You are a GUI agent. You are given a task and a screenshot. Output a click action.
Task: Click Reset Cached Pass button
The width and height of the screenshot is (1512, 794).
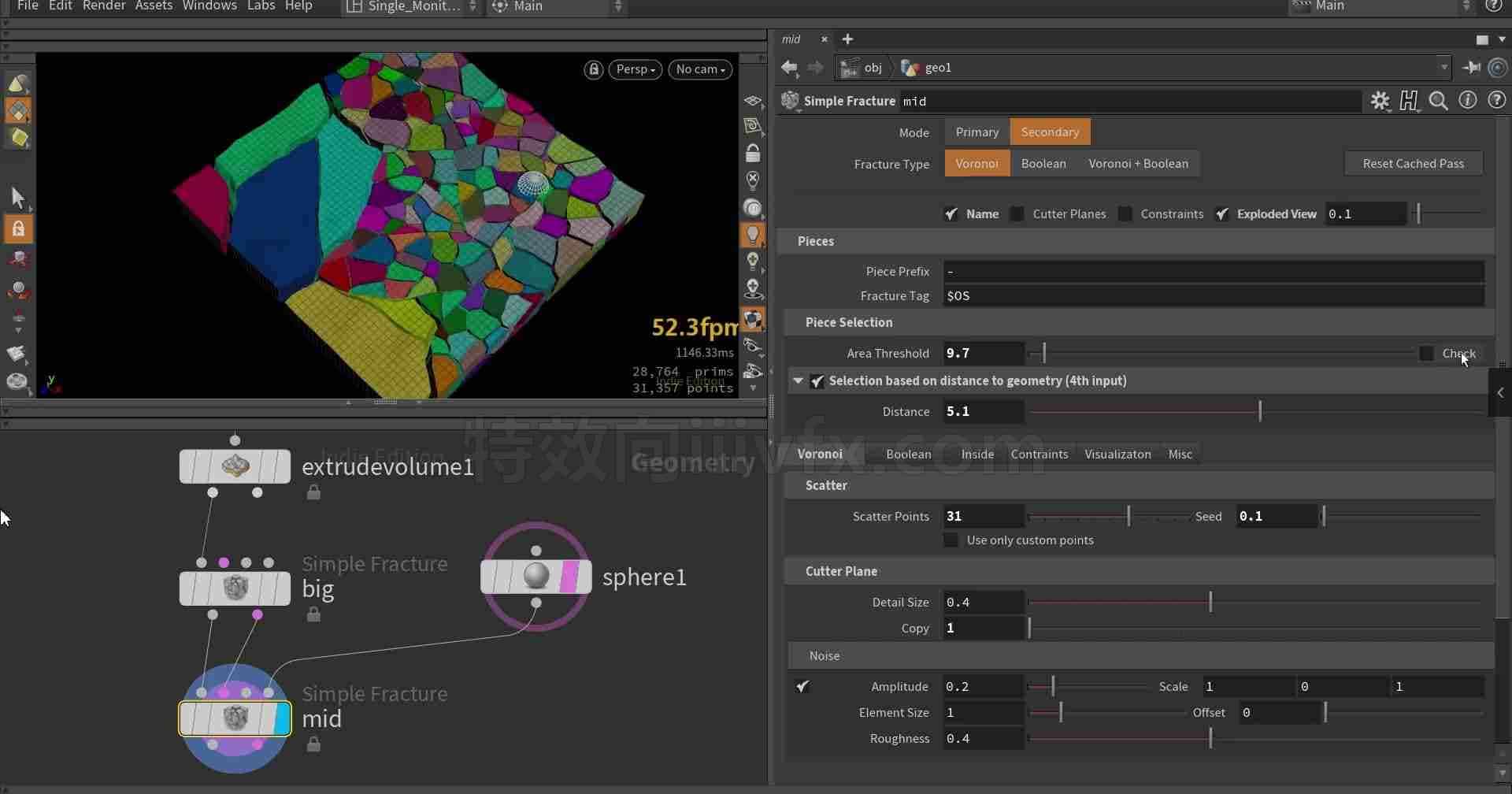[1413, 164]
